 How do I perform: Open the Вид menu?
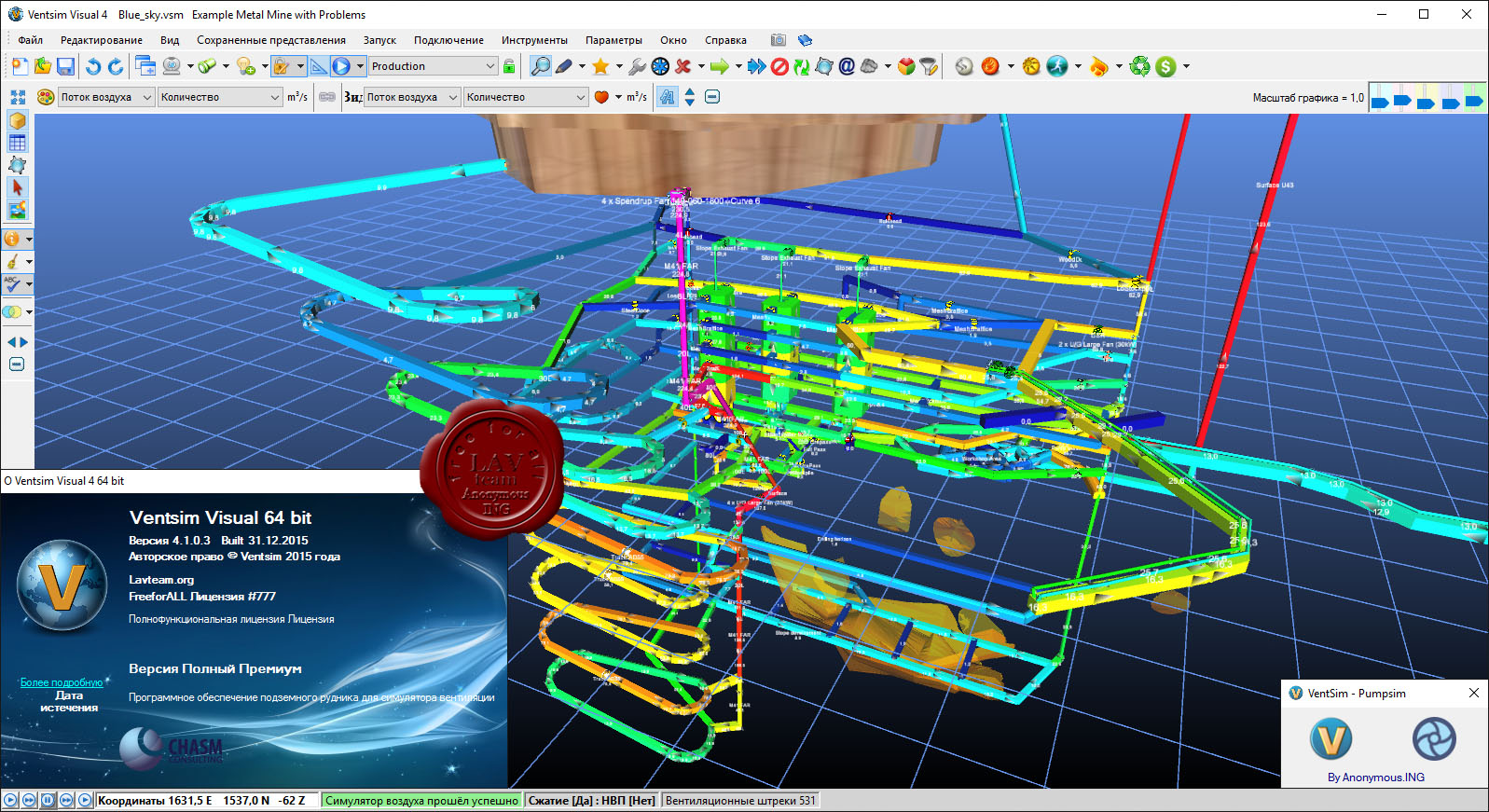[170, 40]
